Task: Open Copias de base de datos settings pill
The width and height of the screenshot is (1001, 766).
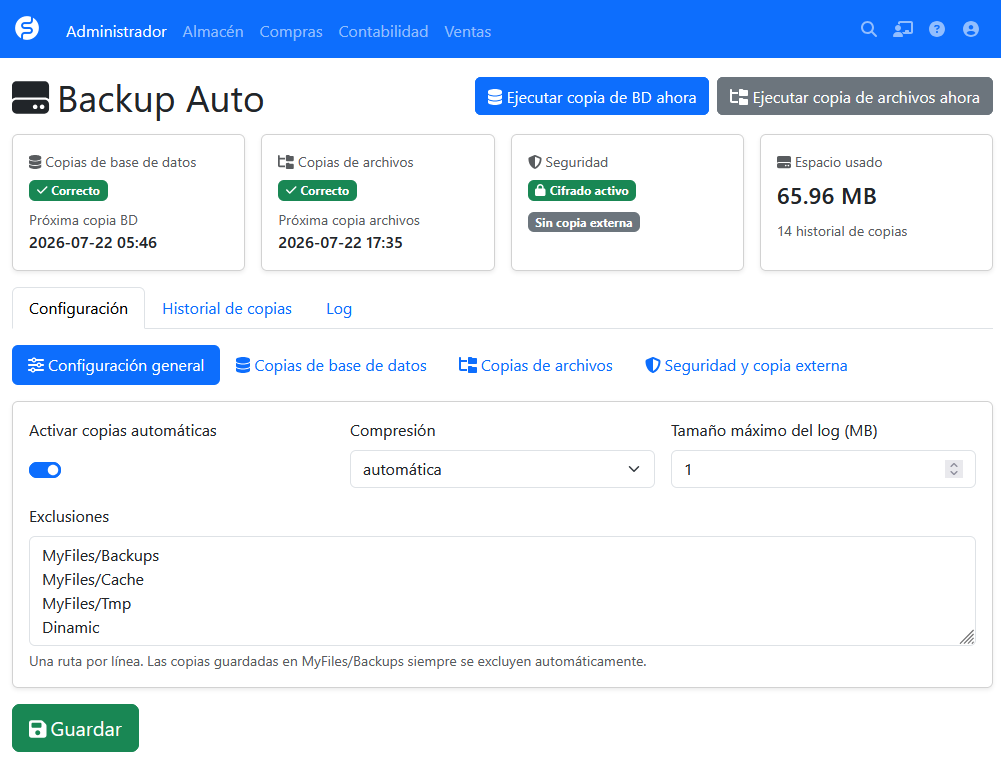Action: click(331, 365)
